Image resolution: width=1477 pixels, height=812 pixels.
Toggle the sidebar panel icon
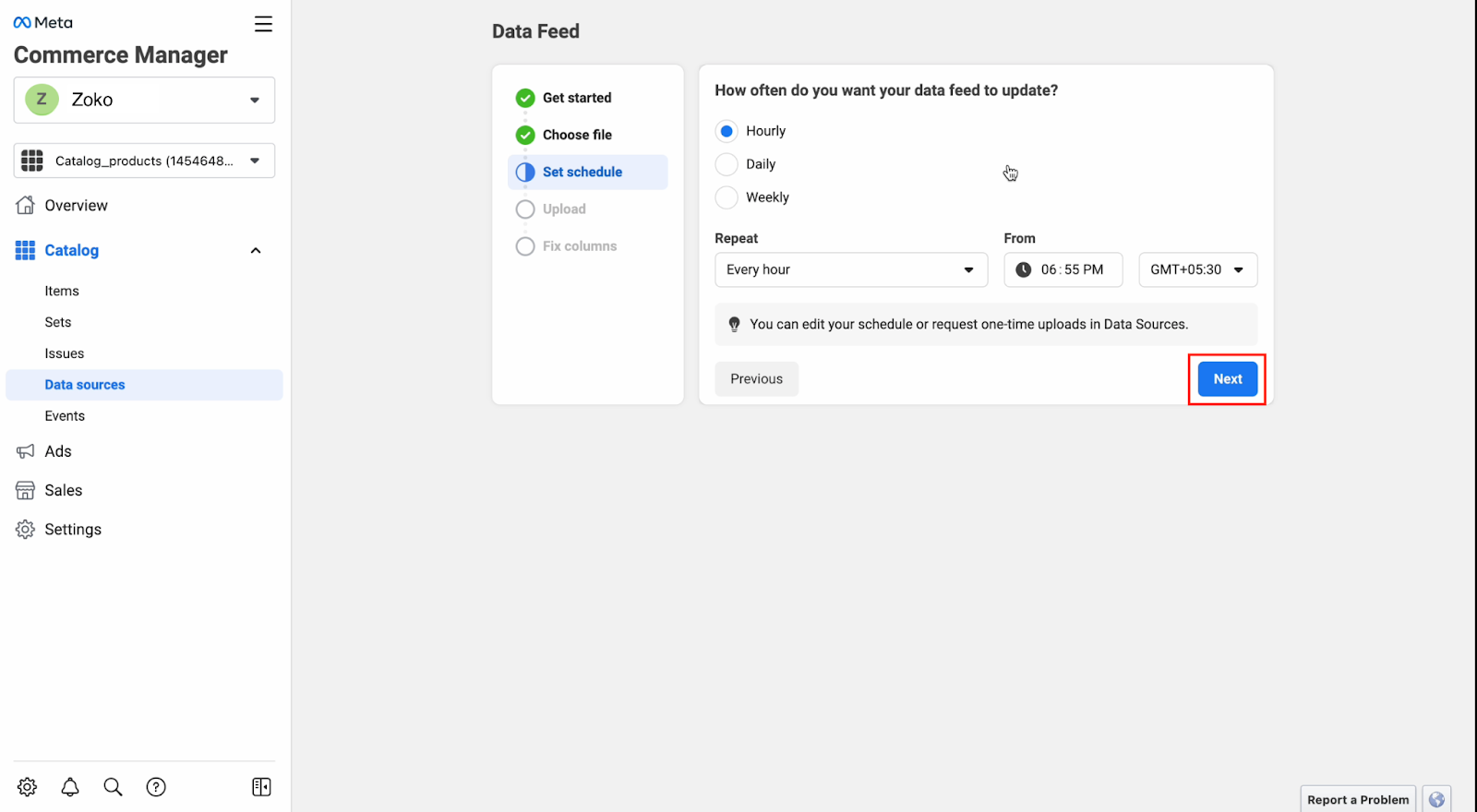tap(261, 787)
